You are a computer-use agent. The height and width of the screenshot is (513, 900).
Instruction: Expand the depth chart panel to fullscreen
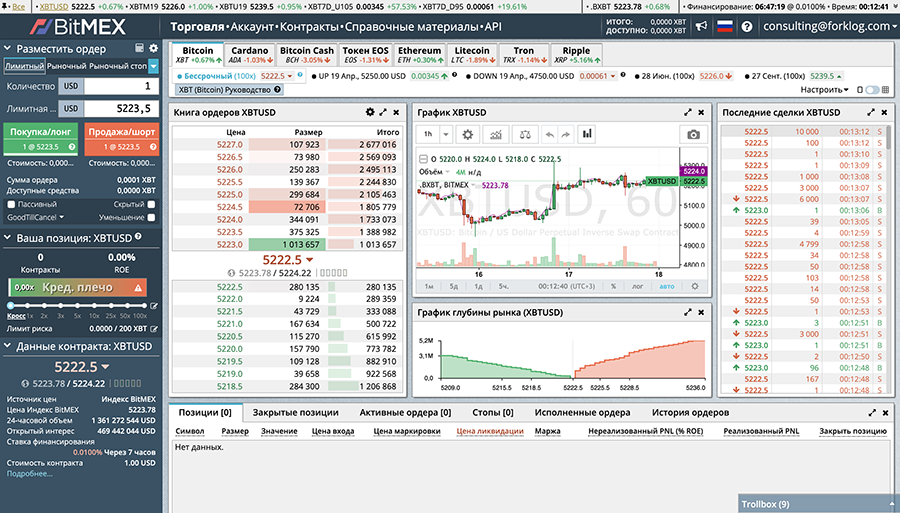pyautogui.click(x=687, y=312)
